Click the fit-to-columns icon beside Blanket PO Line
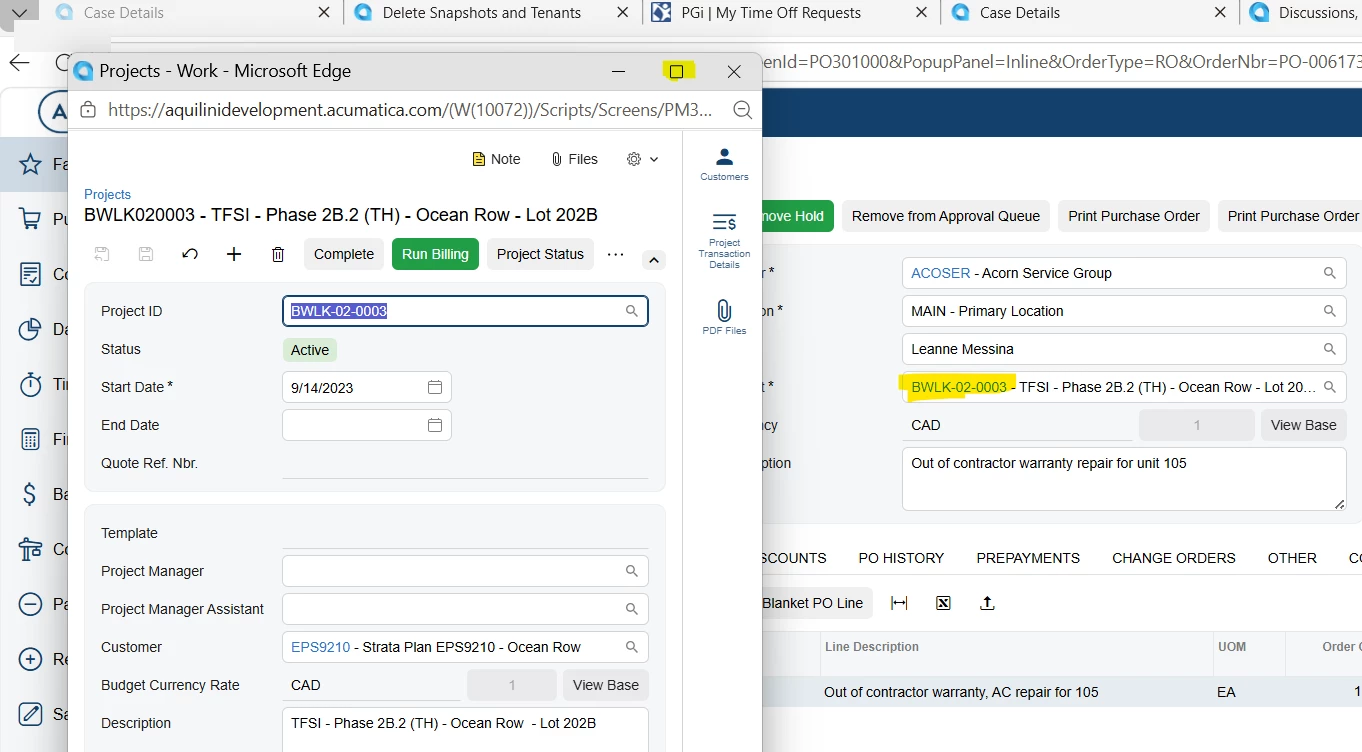 click(899, 603)
